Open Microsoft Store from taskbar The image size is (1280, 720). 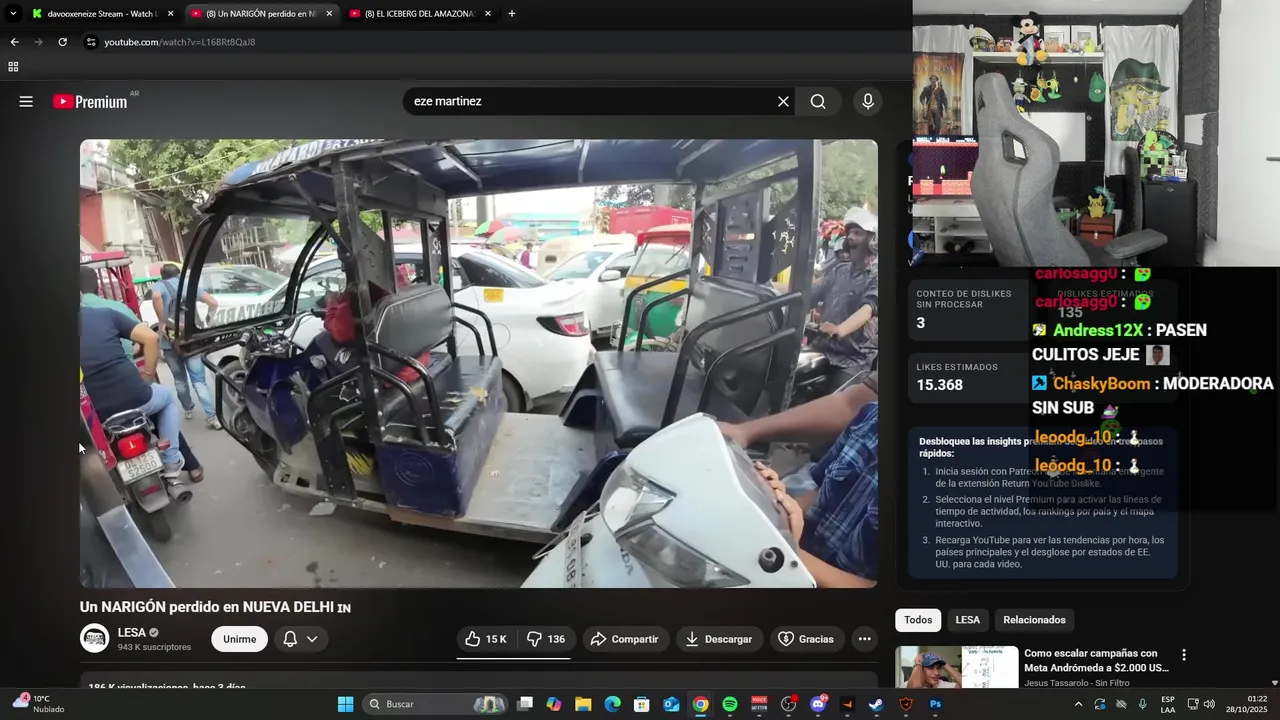642,704
